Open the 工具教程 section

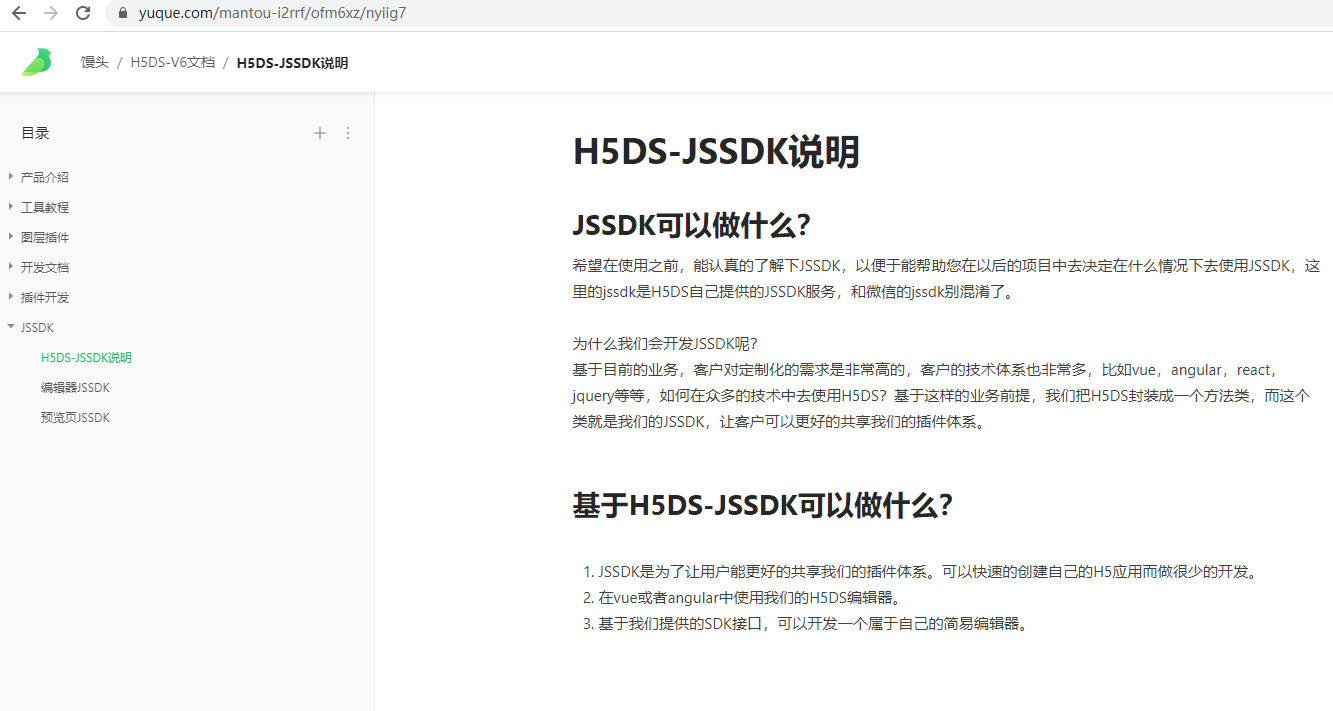[45, 207]
